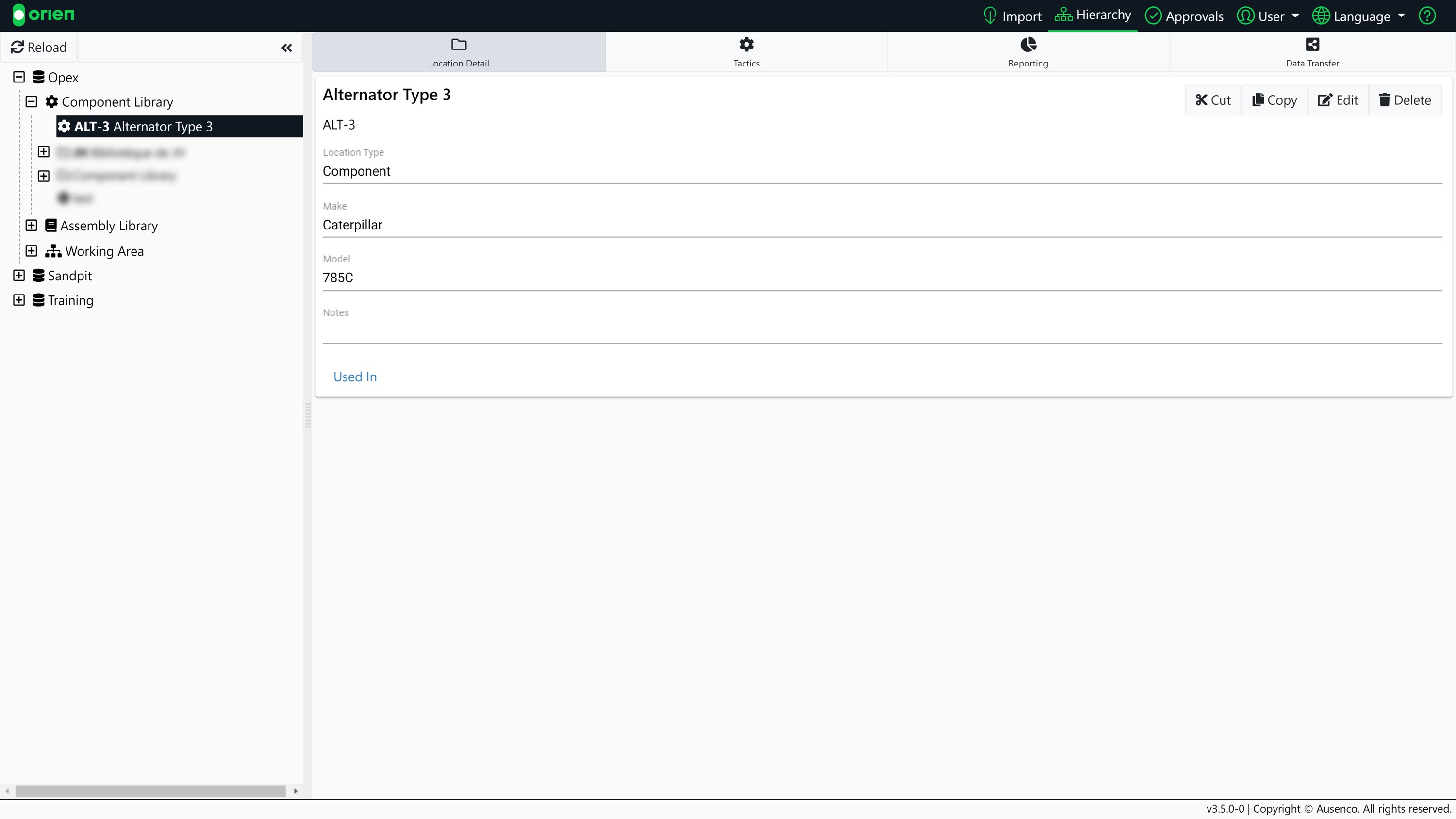Click the Orien logo

click(44, 15)
